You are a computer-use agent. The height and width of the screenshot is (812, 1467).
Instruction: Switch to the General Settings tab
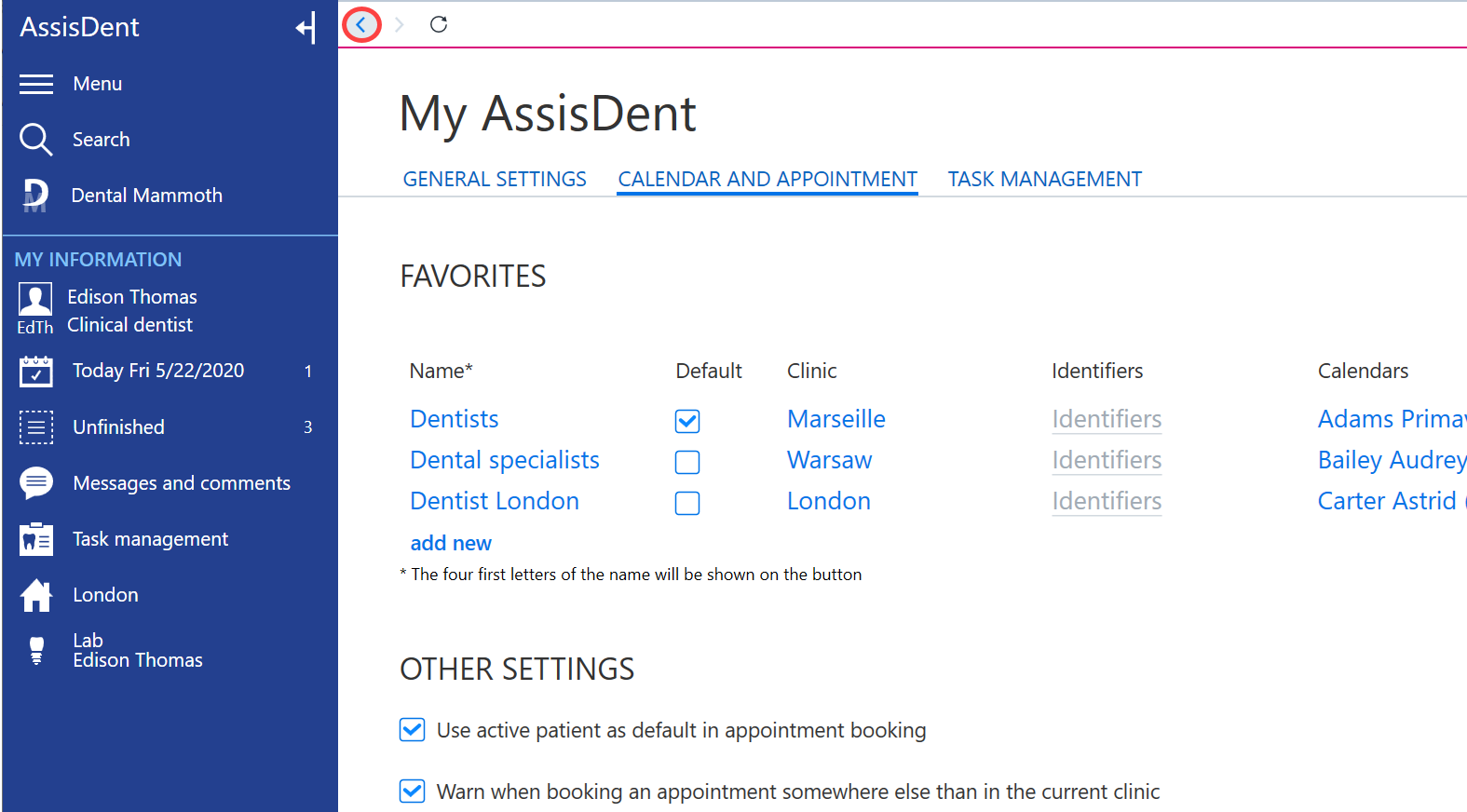coord(495,179)
